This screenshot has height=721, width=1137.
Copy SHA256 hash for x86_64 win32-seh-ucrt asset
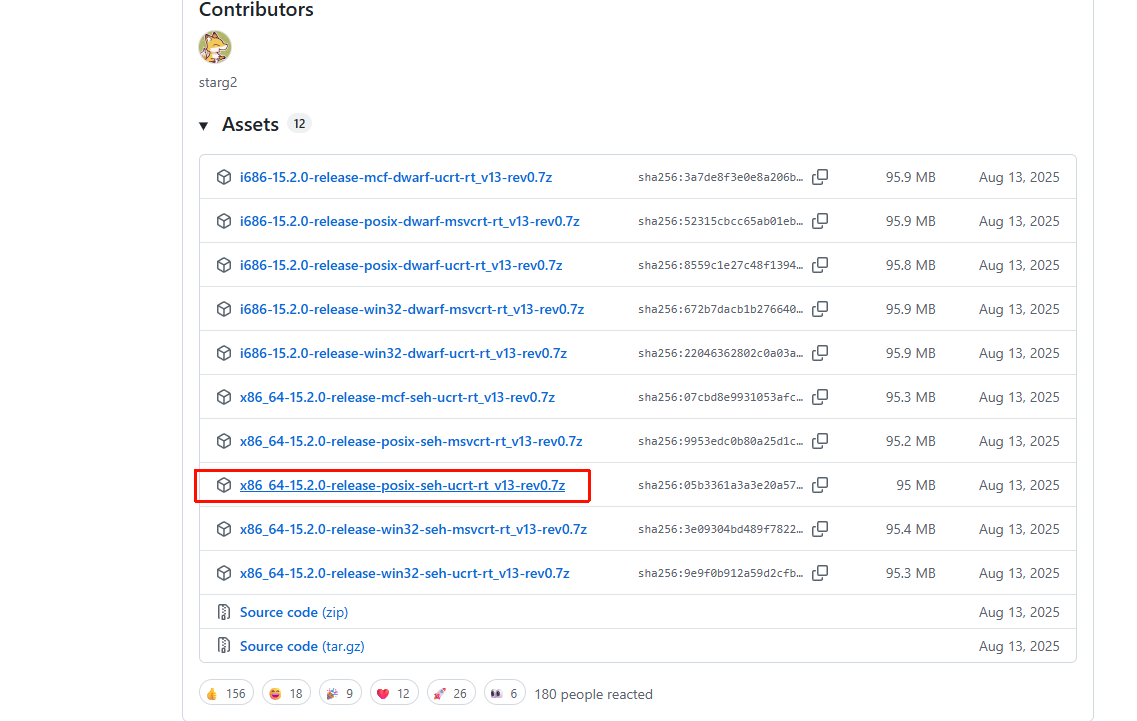(x=820, y=573)
